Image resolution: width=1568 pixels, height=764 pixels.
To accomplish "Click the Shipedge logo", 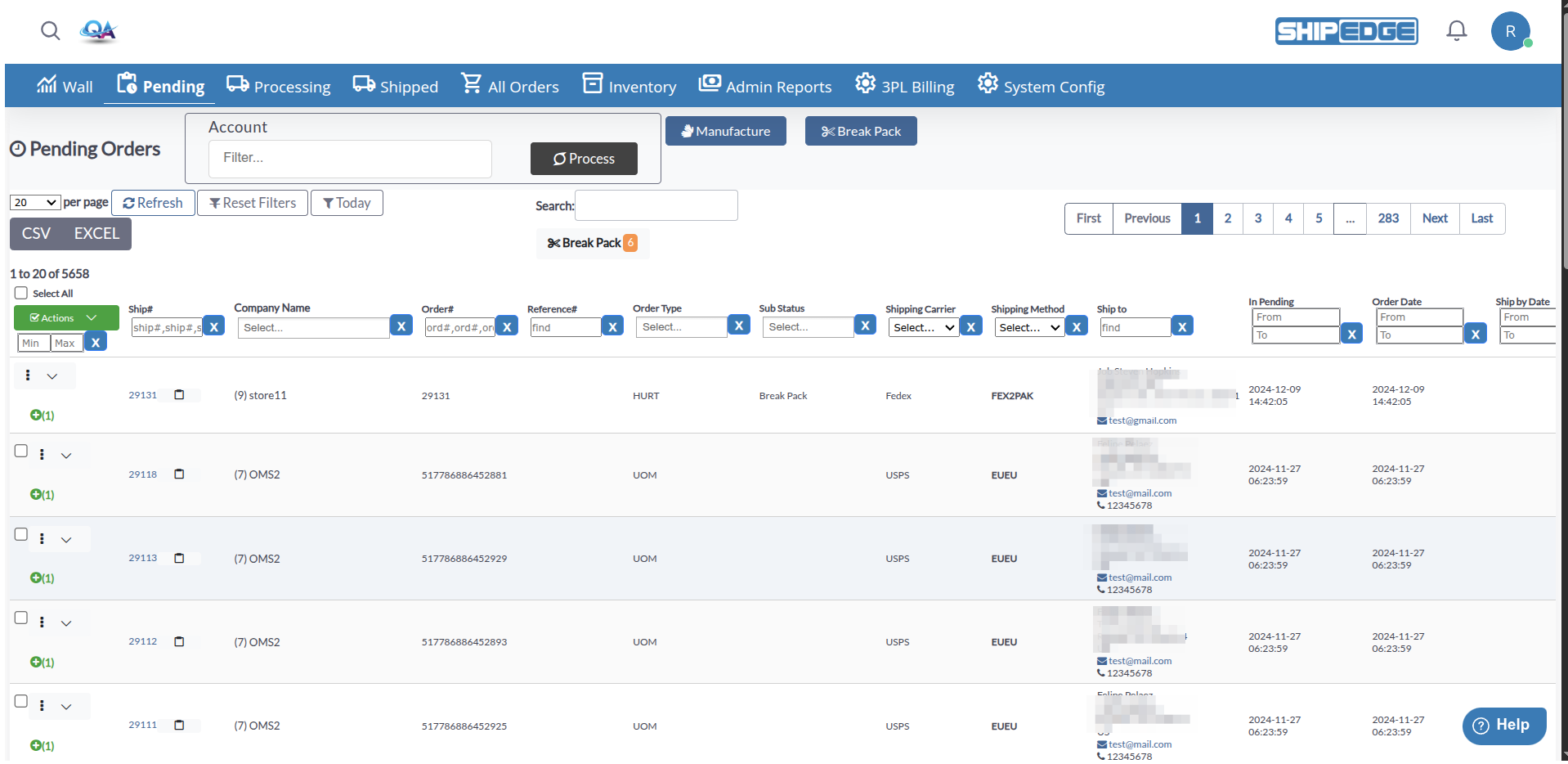I will 1346,31.
